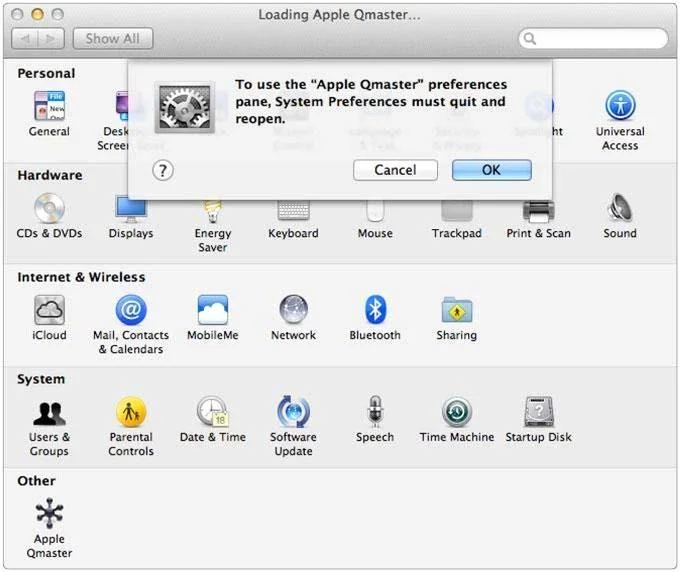Minimize the System Preferences window
Screen dimensions: 680x572
pyautogui.click(x=37, y=14)
